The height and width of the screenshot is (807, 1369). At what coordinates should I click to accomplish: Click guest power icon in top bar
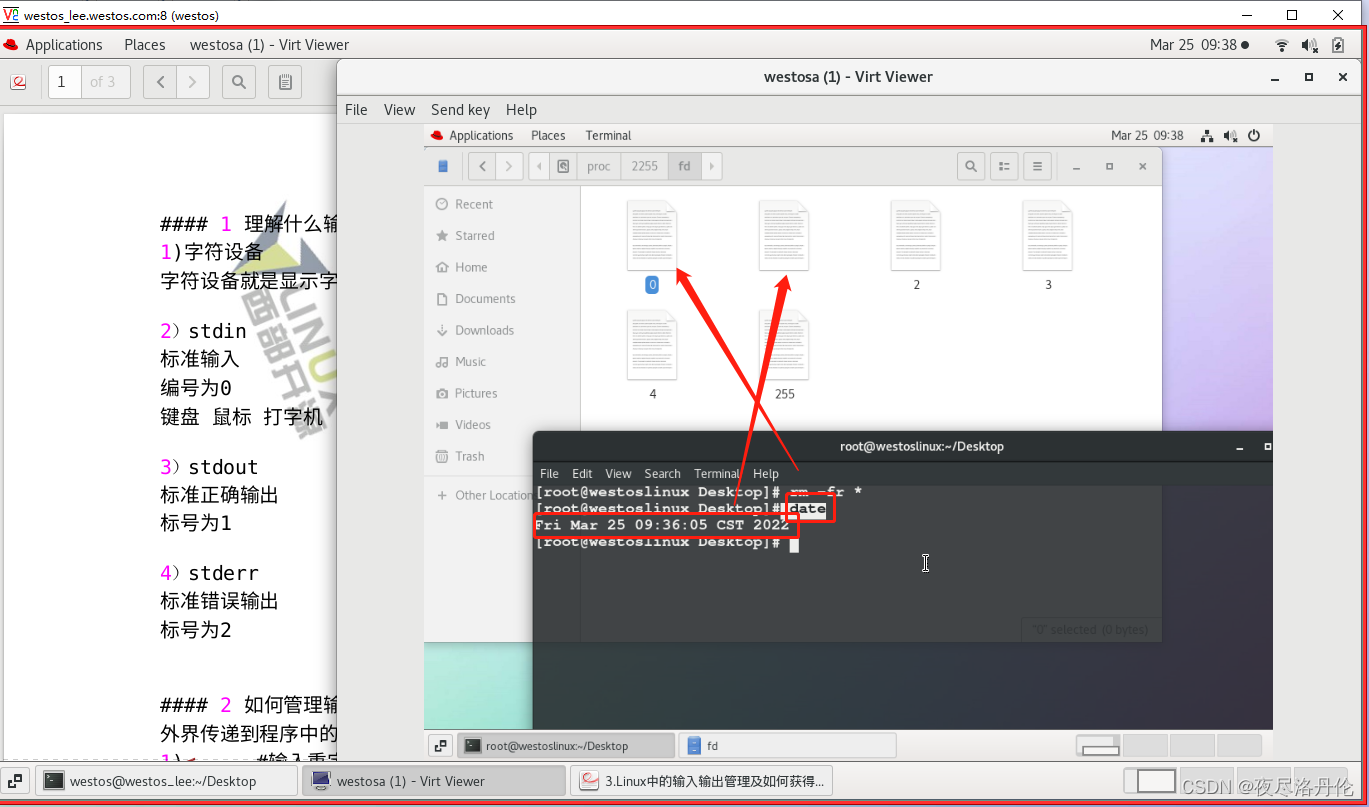[1253, 136]
